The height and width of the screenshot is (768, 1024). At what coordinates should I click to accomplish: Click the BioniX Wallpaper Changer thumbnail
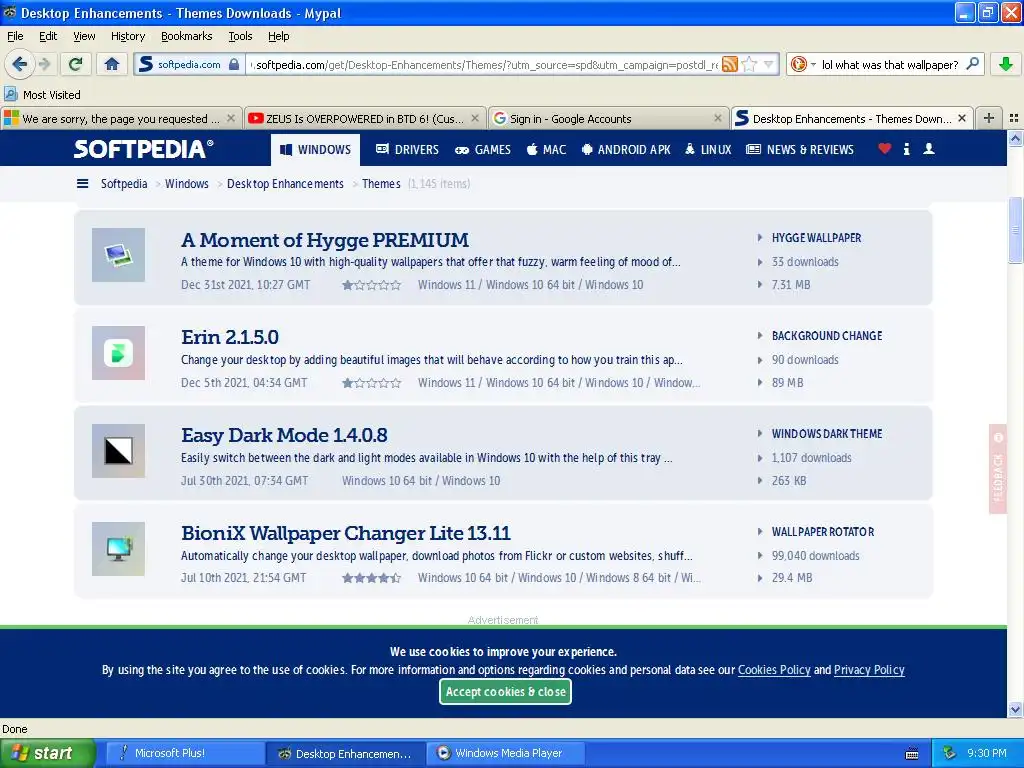pos(118,549)
